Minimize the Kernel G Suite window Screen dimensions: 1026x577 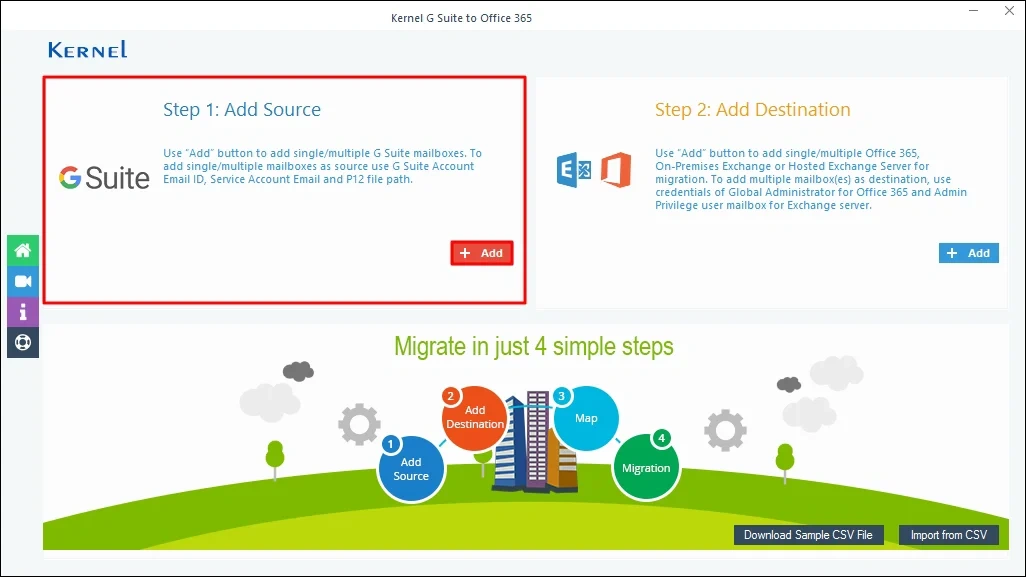click(x=973, y=12)
